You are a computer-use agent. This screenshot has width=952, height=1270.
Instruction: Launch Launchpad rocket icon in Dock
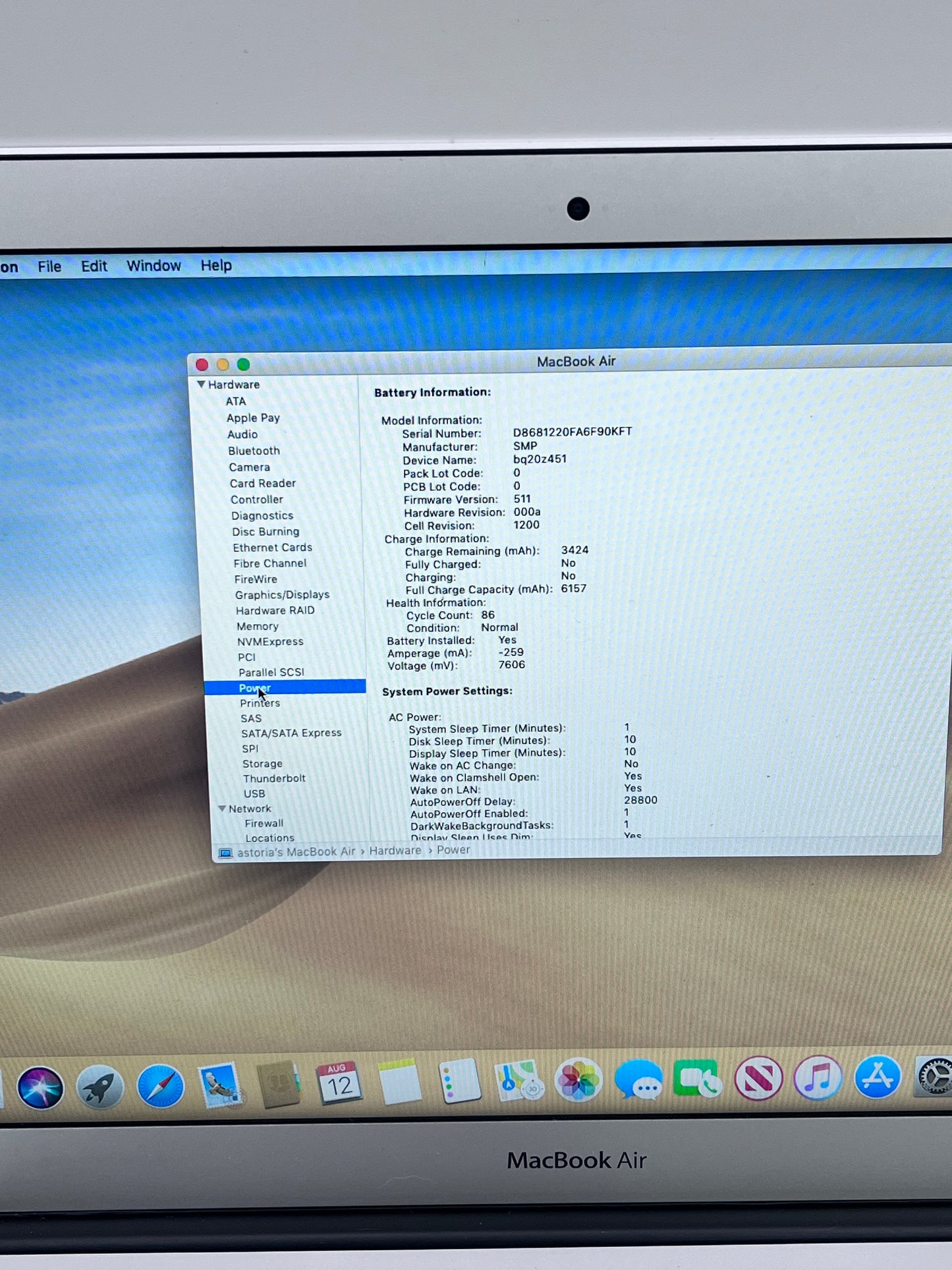pos(99,1086)
